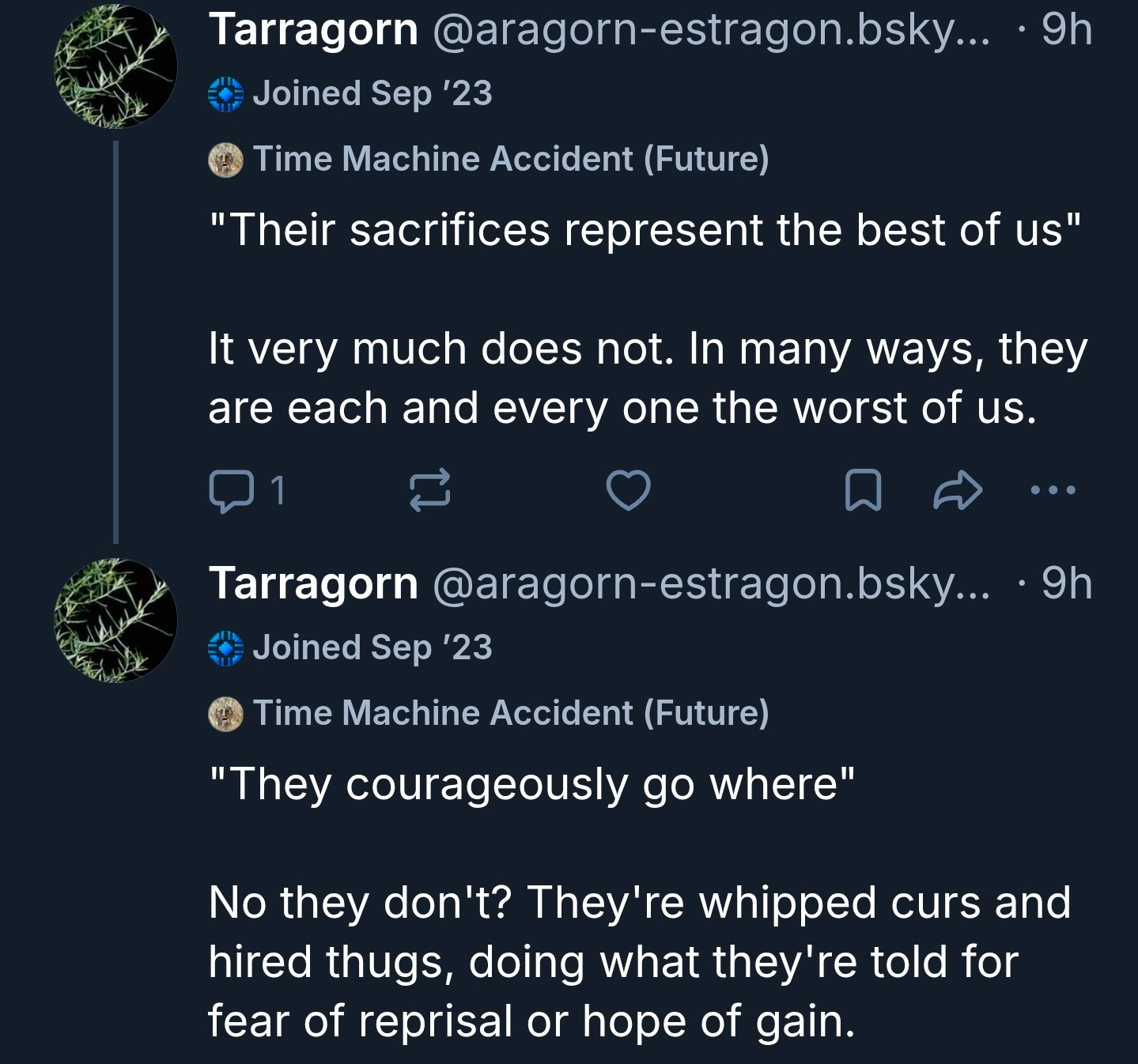Open the "They courageously go where" post text
Image resolution: width=1138 pixels, height=1064 pixels.
[x=531, y=784]
